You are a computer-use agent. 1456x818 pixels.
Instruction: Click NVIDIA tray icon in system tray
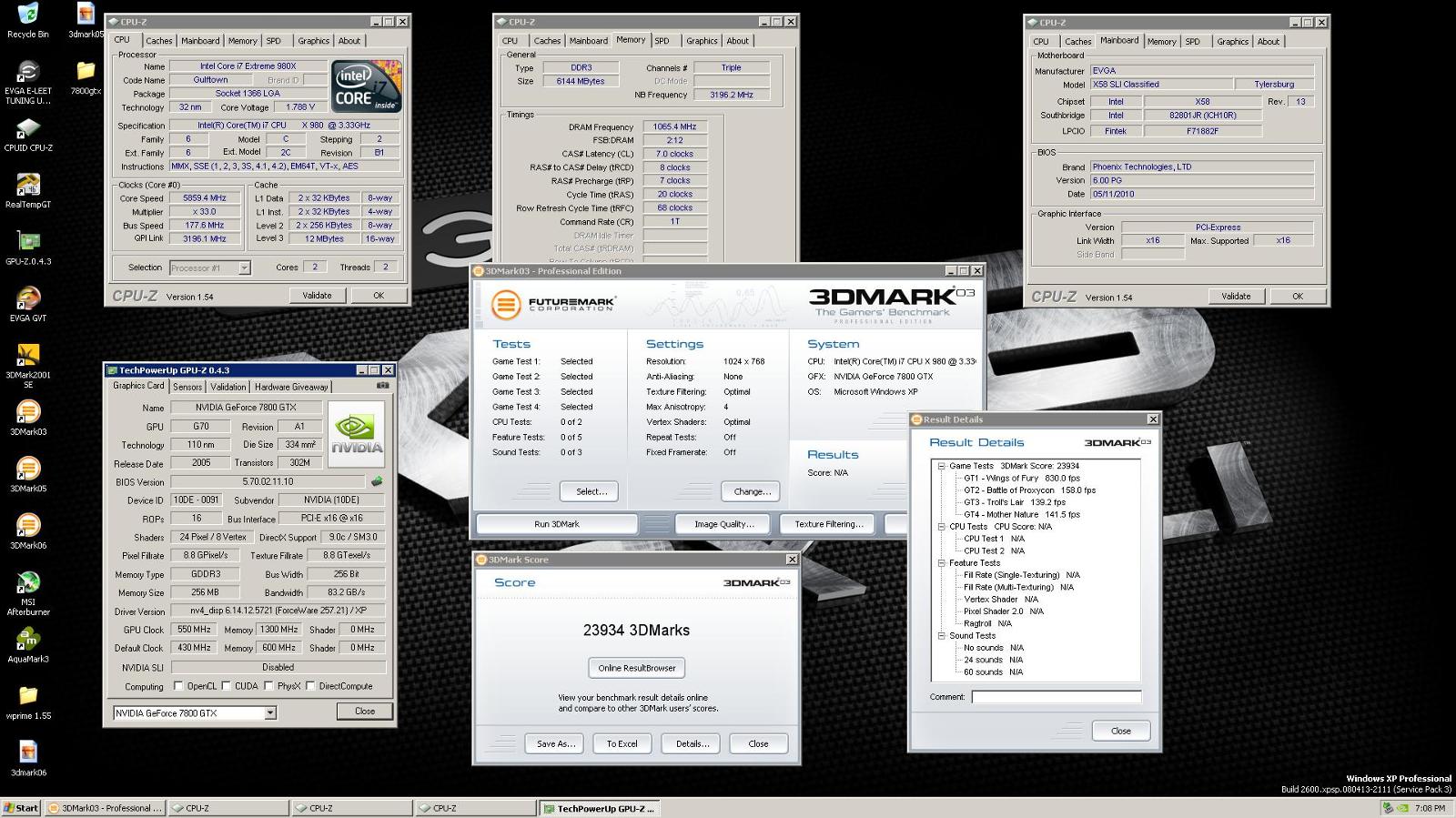tap(1402, 808)
